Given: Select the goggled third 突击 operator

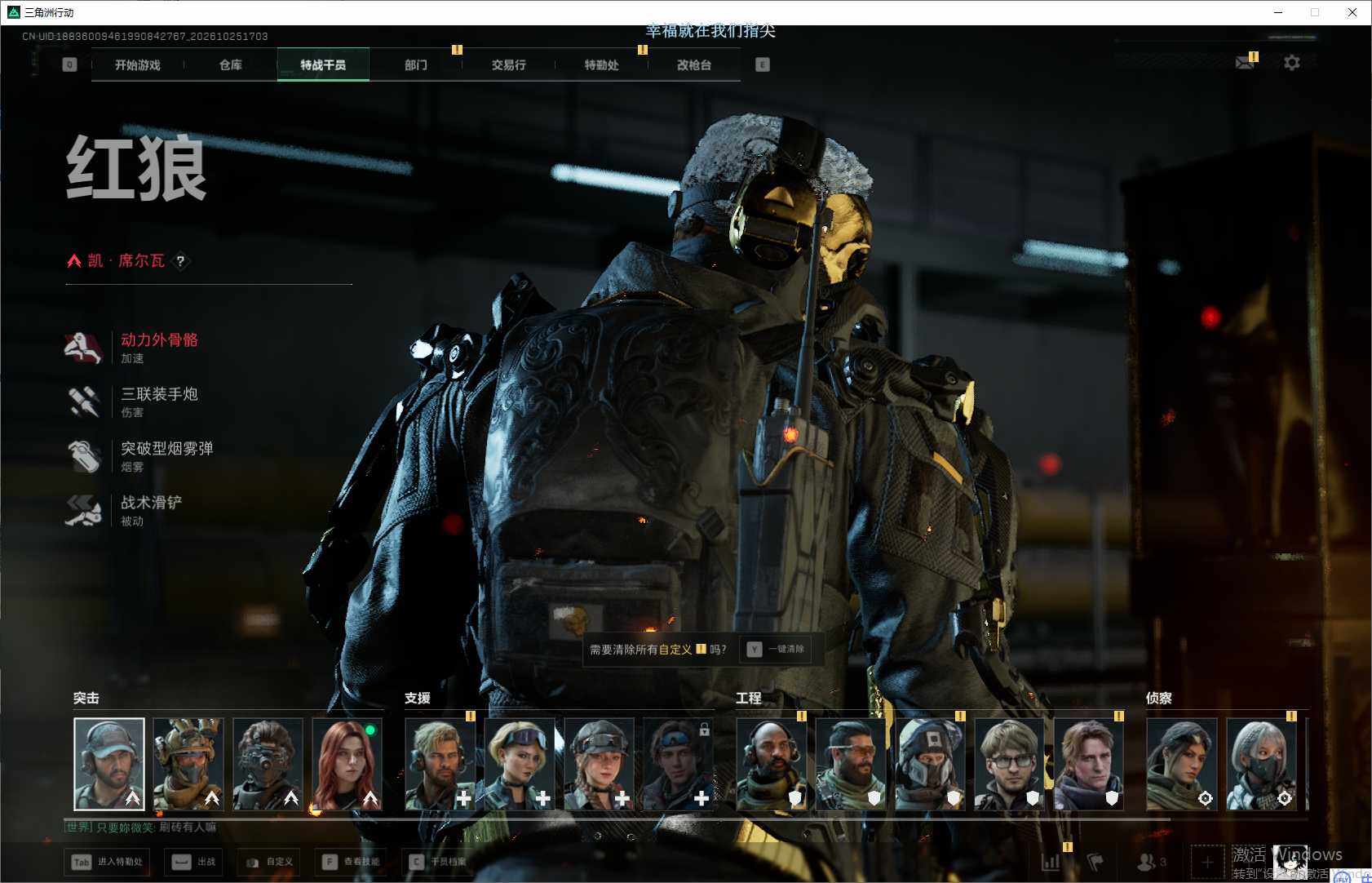Looking at the screenshot, I should (x=268, y=764).
